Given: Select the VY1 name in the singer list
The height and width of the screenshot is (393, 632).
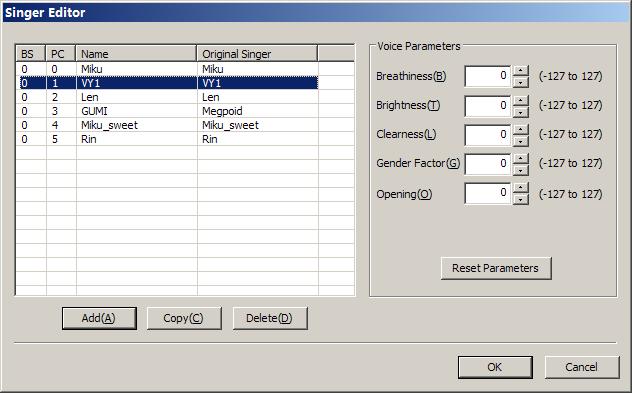Looking at the screenshot, I should click(x=137, y=83).
